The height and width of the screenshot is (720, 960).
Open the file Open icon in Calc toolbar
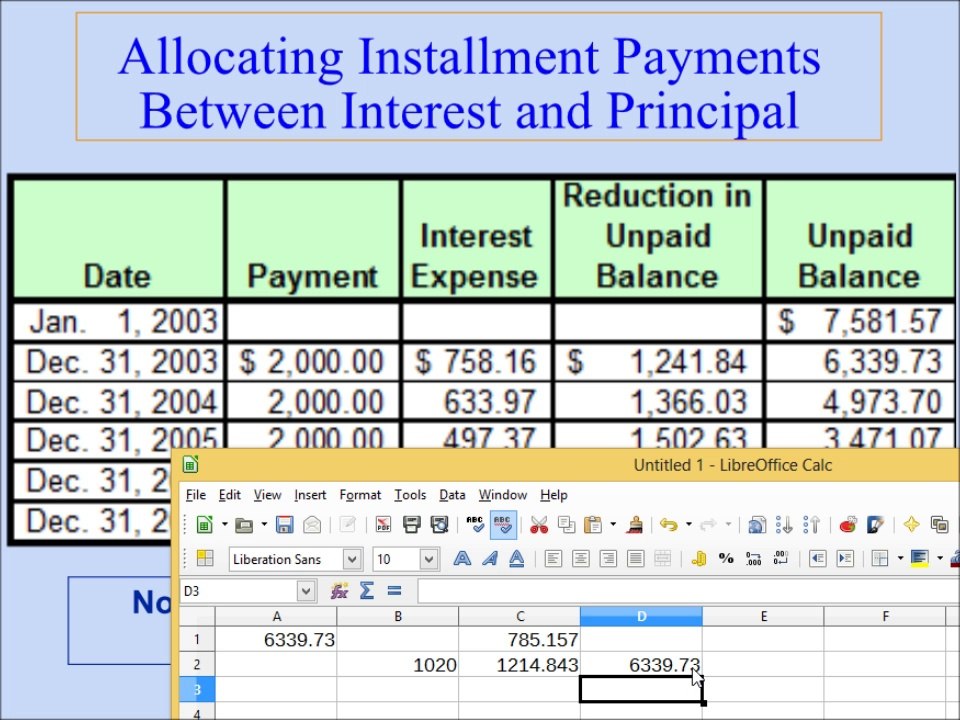point(244,525)
